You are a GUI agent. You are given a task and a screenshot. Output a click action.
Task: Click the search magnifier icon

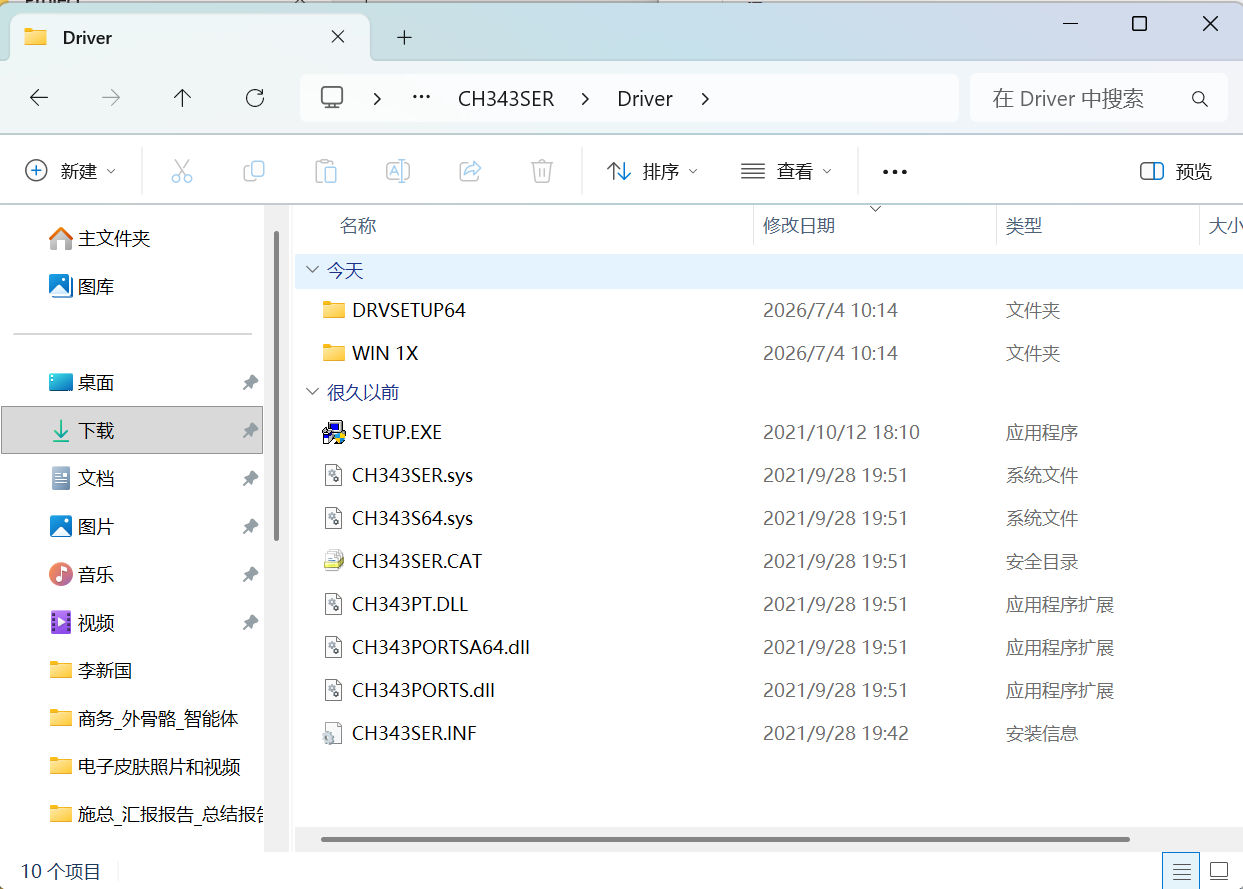coord(1200,99)
